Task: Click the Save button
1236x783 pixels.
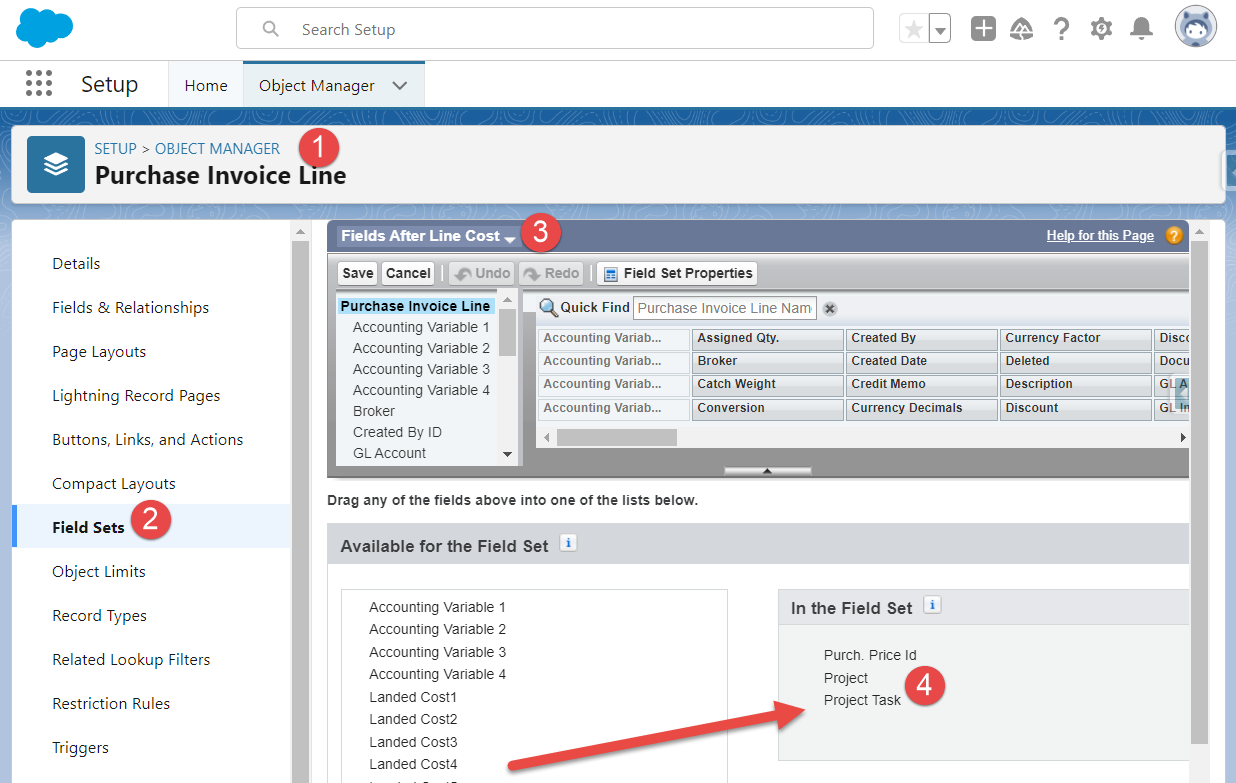Action: 358,273
